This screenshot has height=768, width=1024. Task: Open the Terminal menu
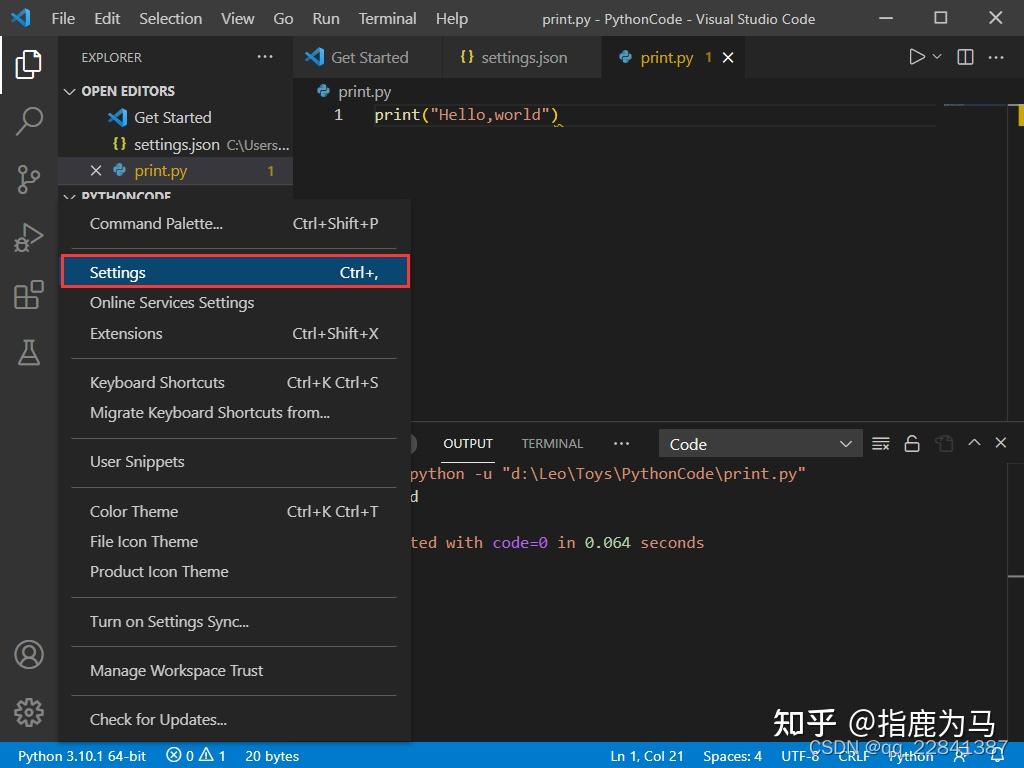[386, 18]
